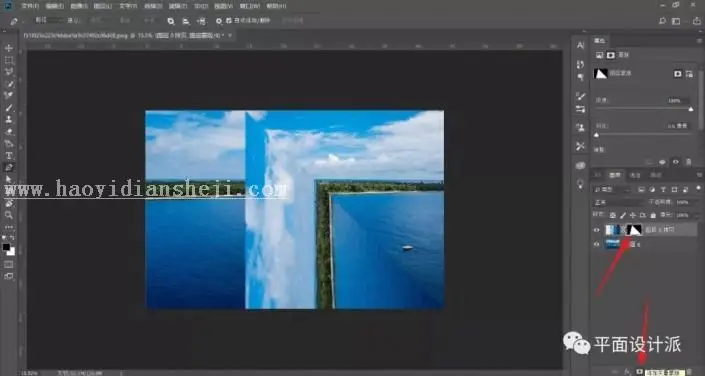Open the Learn panel lightbulb icon
The width and height of the screenshot is (705, 376).
580,184
